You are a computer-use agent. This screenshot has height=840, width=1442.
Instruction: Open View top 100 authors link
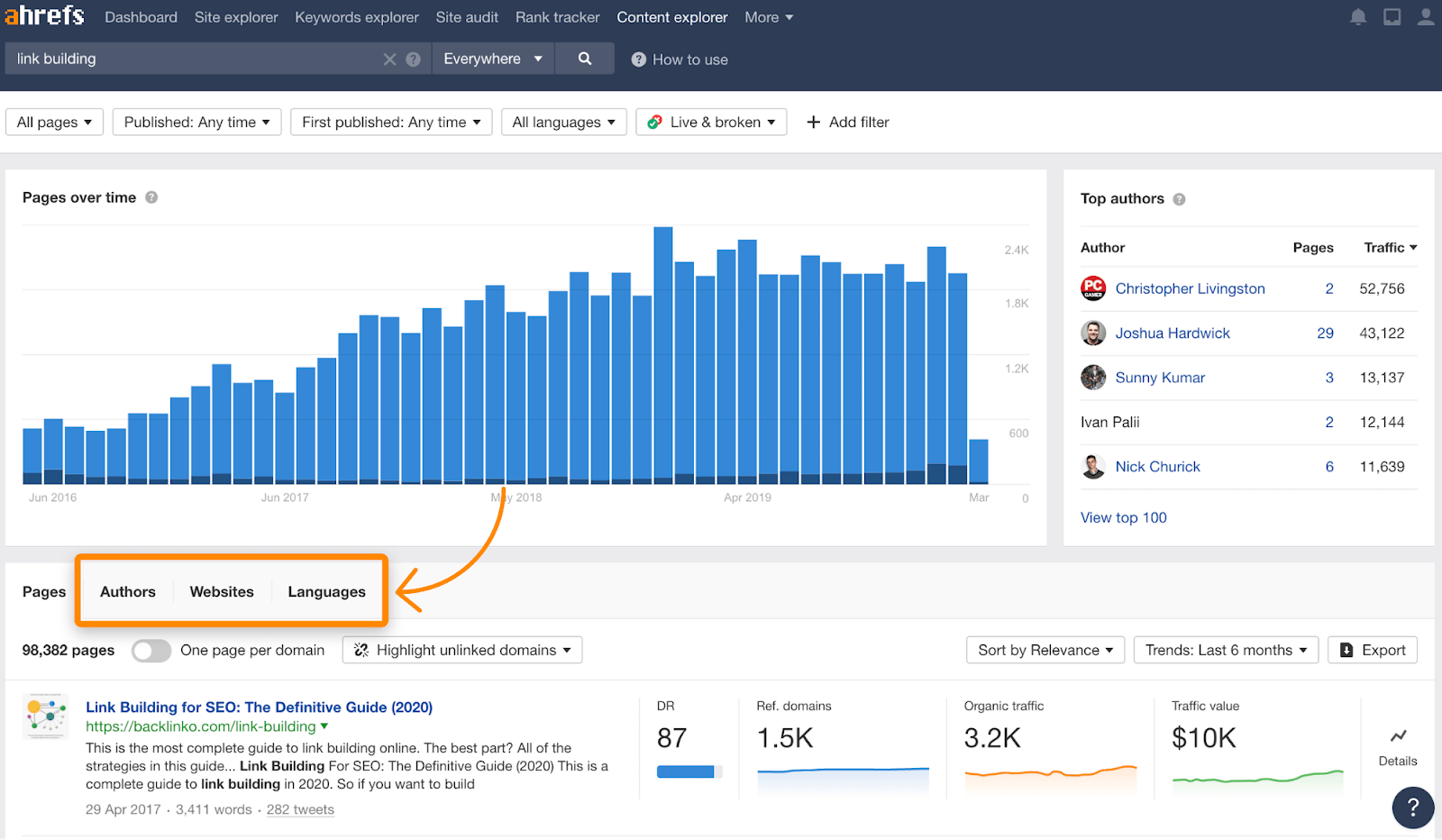tap(1123, 518)
